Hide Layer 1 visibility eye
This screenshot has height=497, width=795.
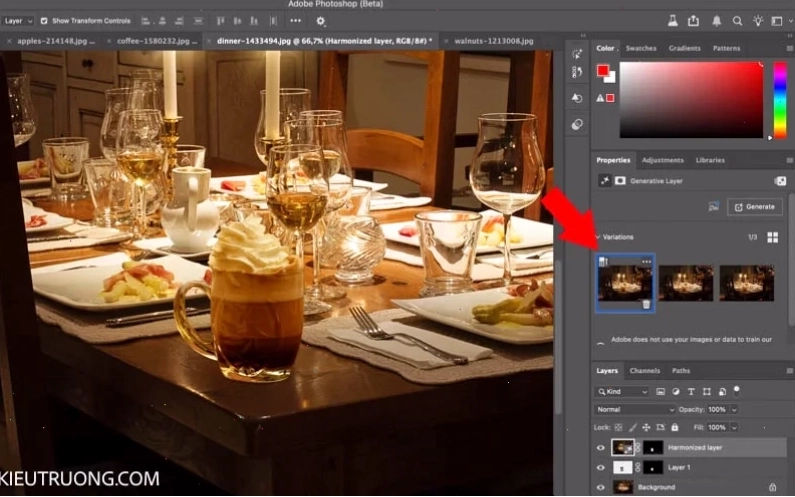601,468
